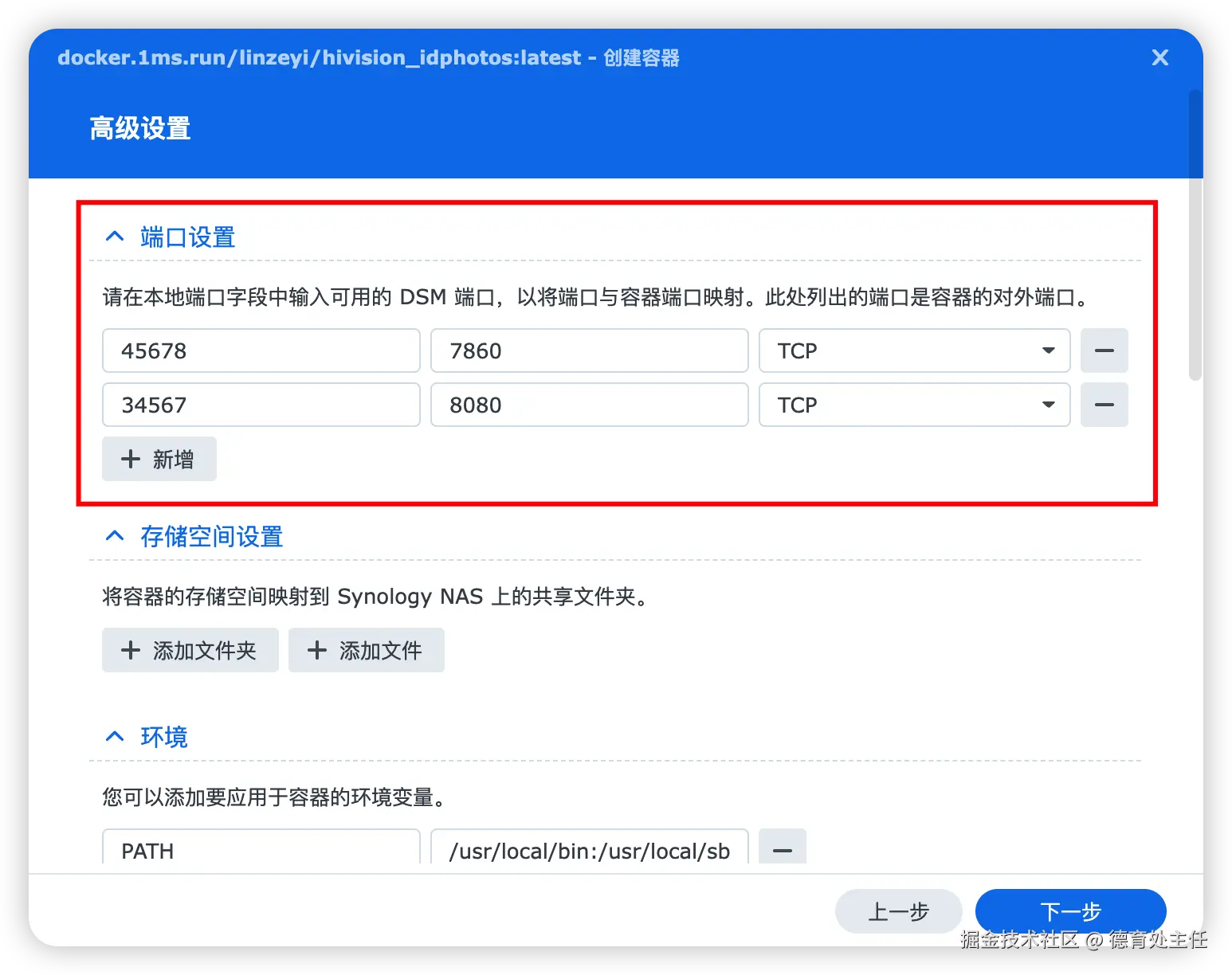
Task: Click the port mapping description text
Action: click(596, 297)
